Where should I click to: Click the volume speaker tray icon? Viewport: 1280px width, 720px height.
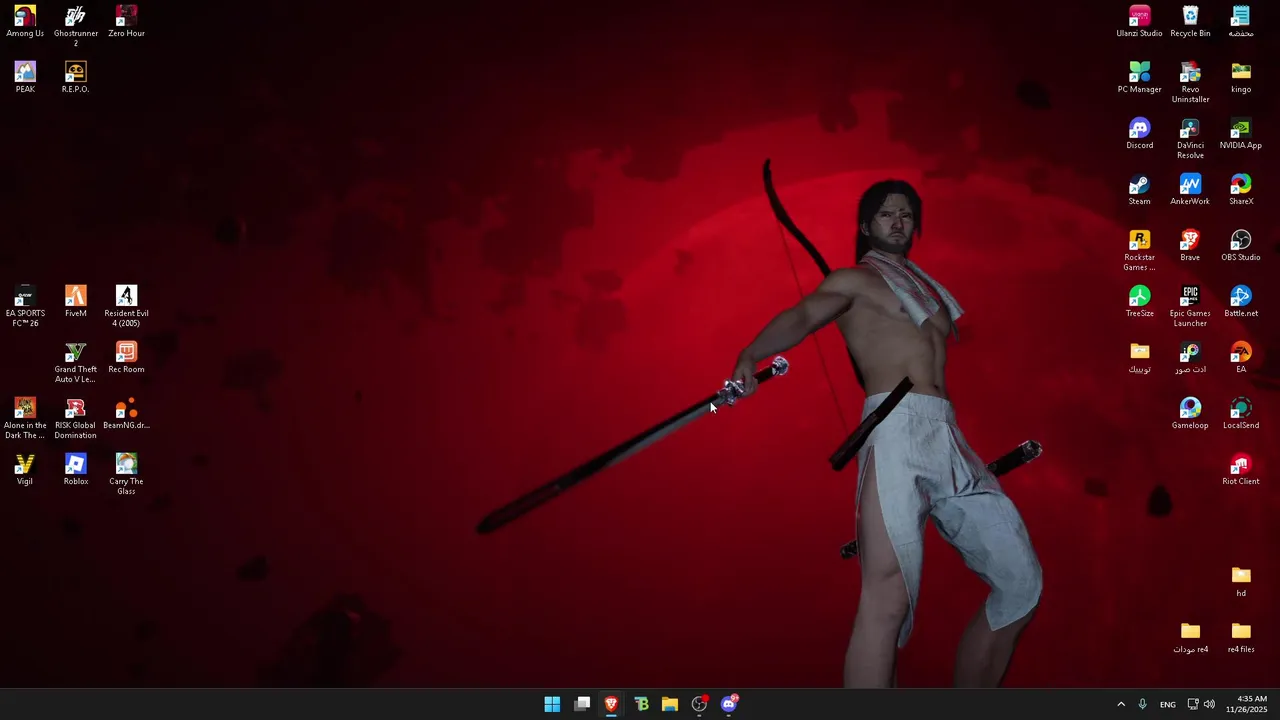tap(1209, 704)
